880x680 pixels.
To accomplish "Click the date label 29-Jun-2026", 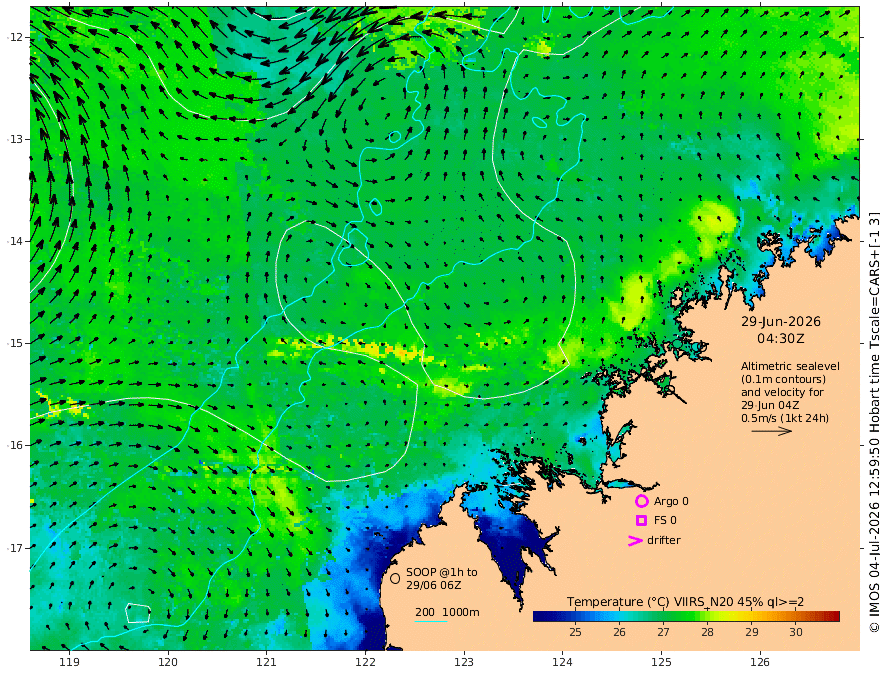I will (x=781, y=321).
